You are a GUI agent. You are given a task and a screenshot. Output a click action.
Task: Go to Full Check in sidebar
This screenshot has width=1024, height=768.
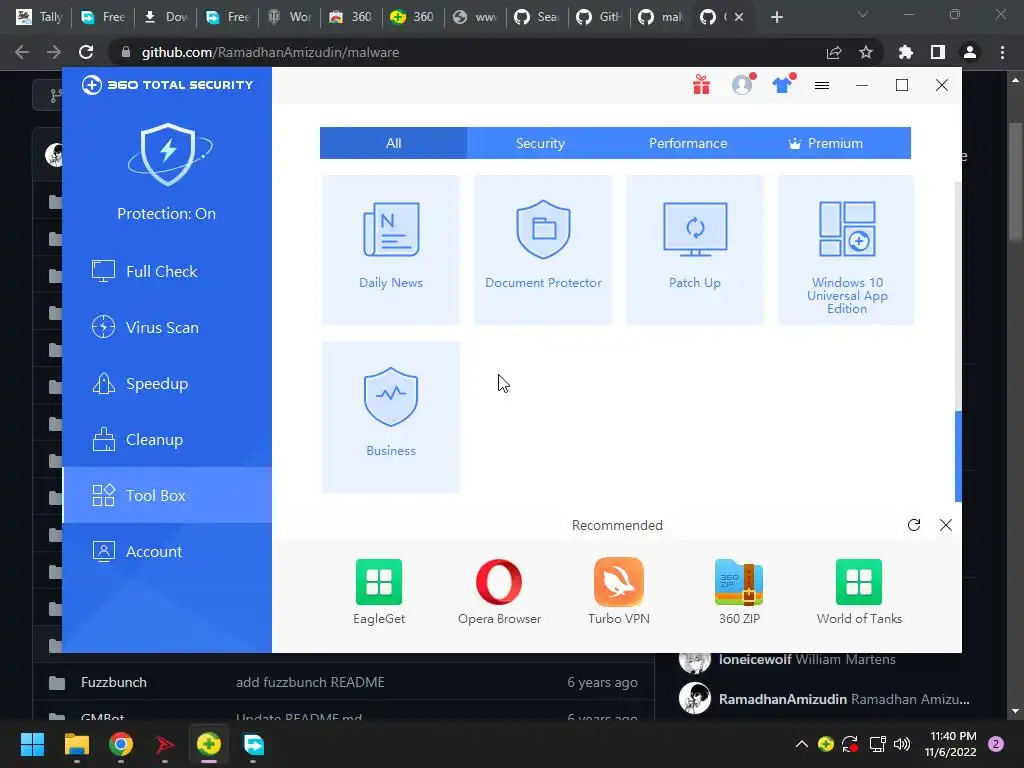coord(167,271)
